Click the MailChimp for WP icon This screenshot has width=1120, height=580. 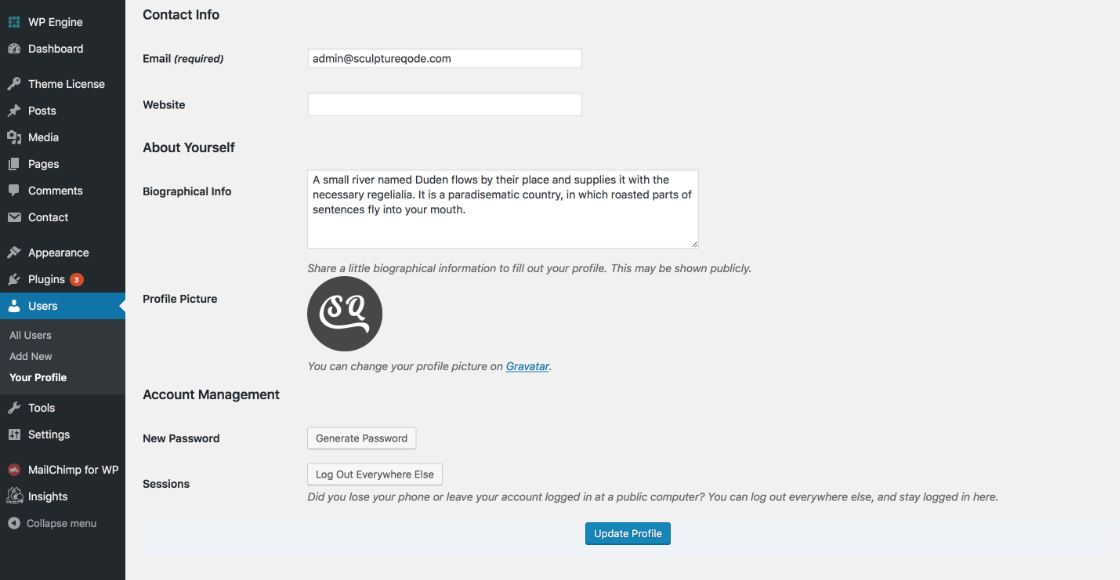[x=14, y=470]
